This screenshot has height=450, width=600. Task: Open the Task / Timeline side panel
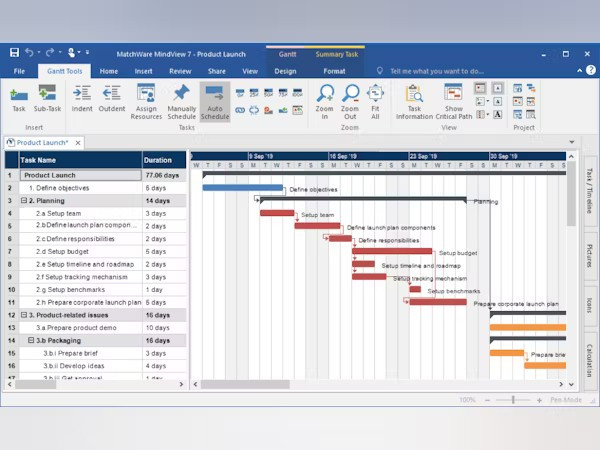coord(589,191)
